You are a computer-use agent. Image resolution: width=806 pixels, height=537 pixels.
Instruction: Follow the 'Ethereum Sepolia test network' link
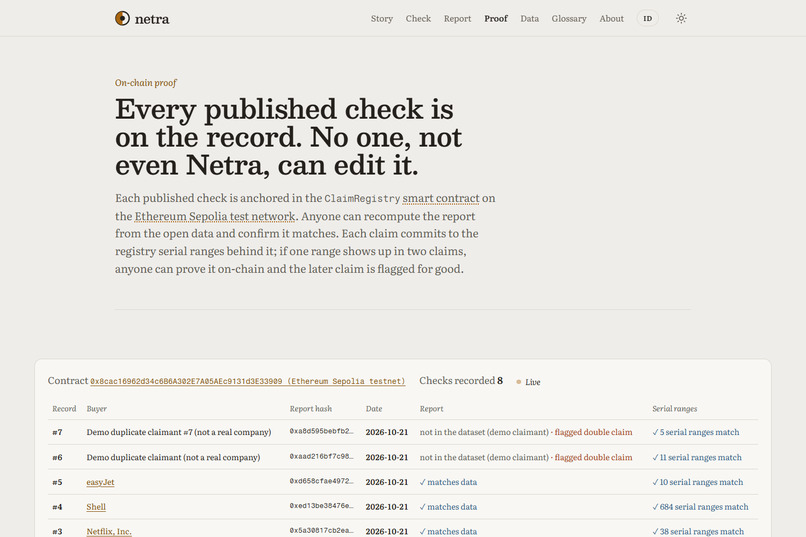(215, 216)
